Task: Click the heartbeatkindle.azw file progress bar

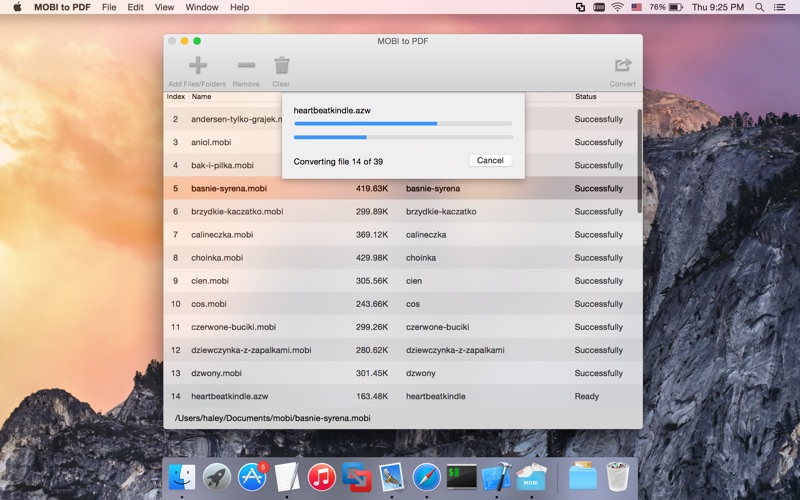Action: (x=403, y=123)
